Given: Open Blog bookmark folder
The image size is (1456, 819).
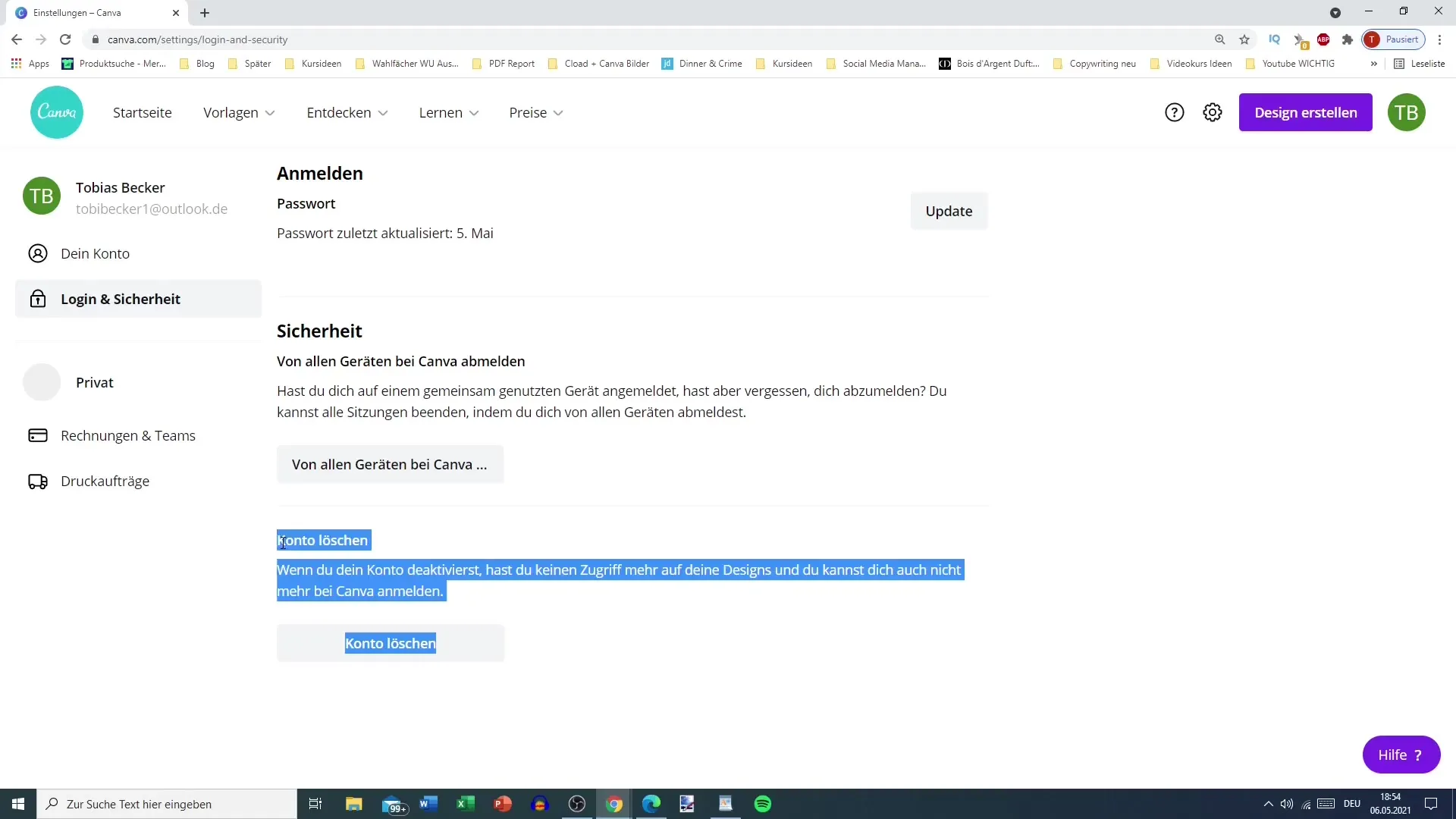Looking at the screenshot, I should (197, 64).
